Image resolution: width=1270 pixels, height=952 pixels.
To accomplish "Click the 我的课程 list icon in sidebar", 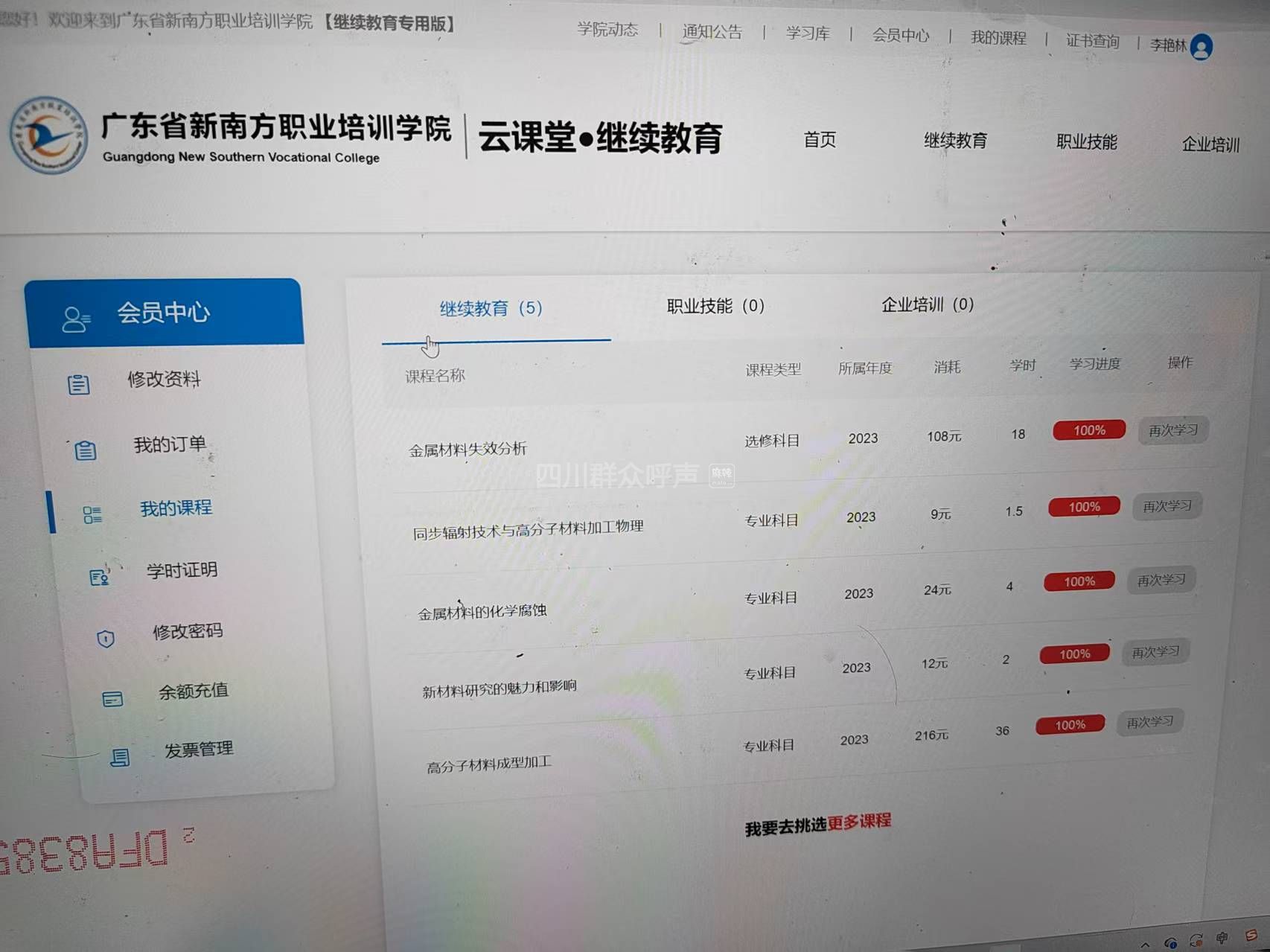I will 92,514.
